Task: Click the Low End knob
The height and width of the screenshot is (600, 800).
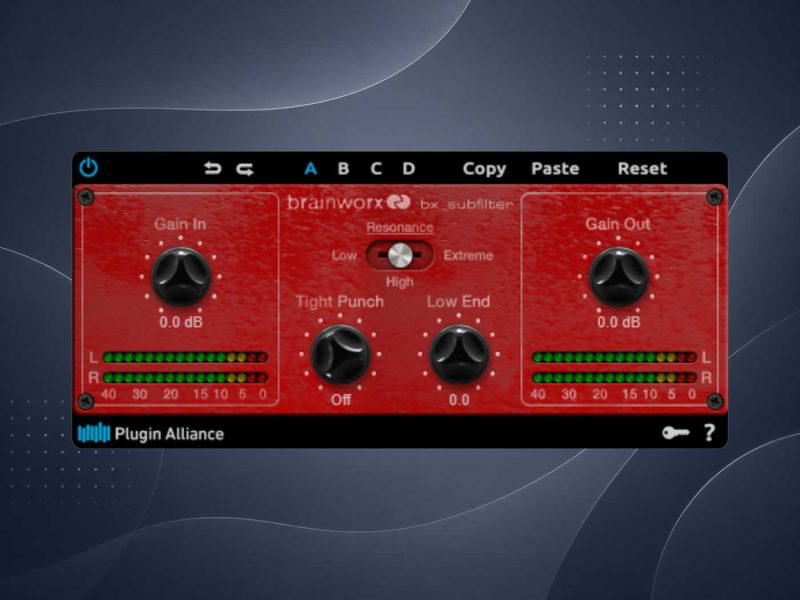Action: pos(459,354)
